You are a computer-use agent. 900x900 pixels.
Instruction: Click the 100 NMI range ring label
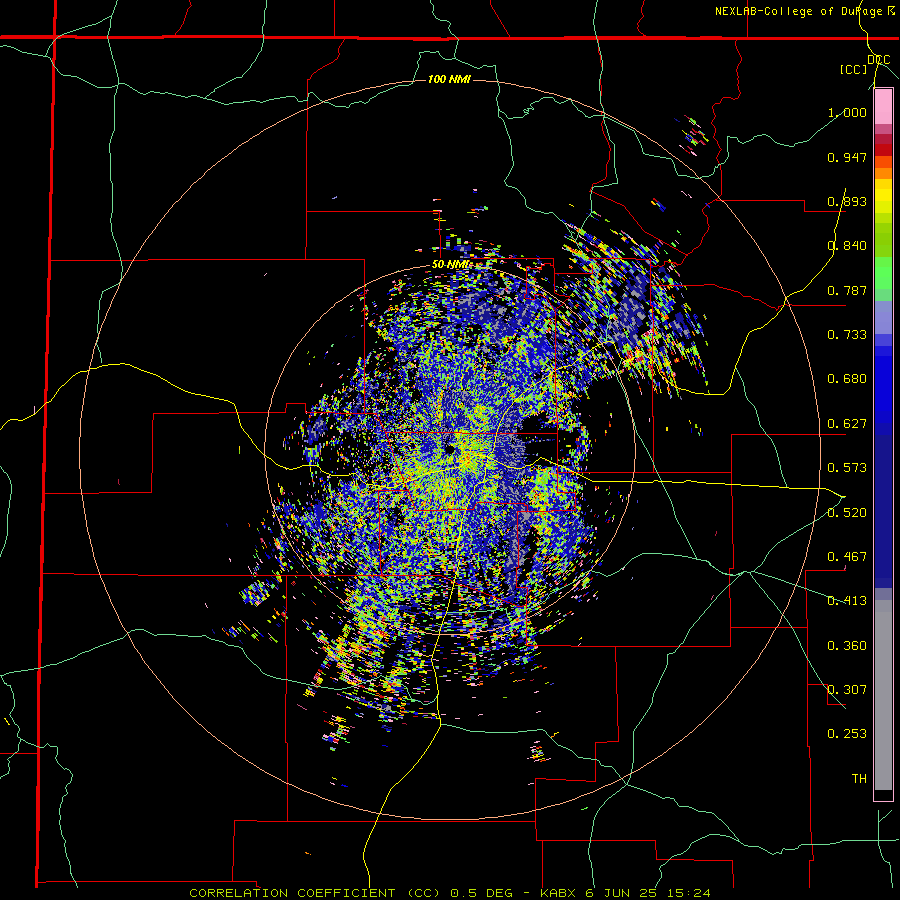pyautogui.click(x=449, y=79)
